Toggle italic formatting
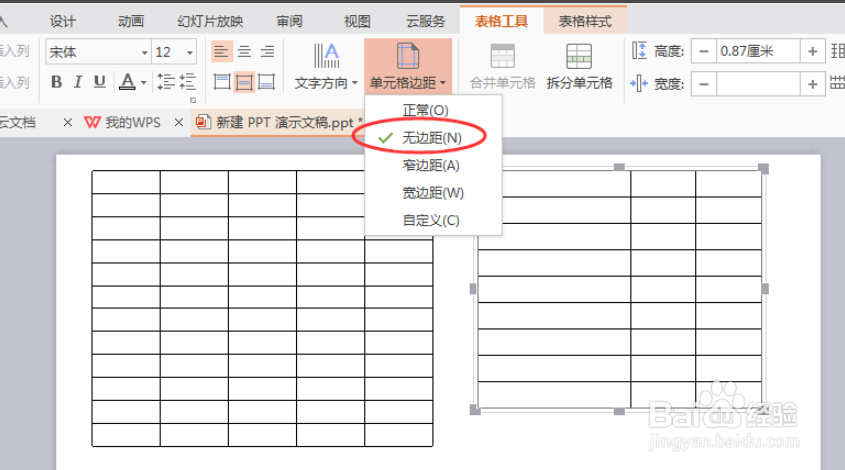Screen dimensions: 845x470 tap(78, 82)
